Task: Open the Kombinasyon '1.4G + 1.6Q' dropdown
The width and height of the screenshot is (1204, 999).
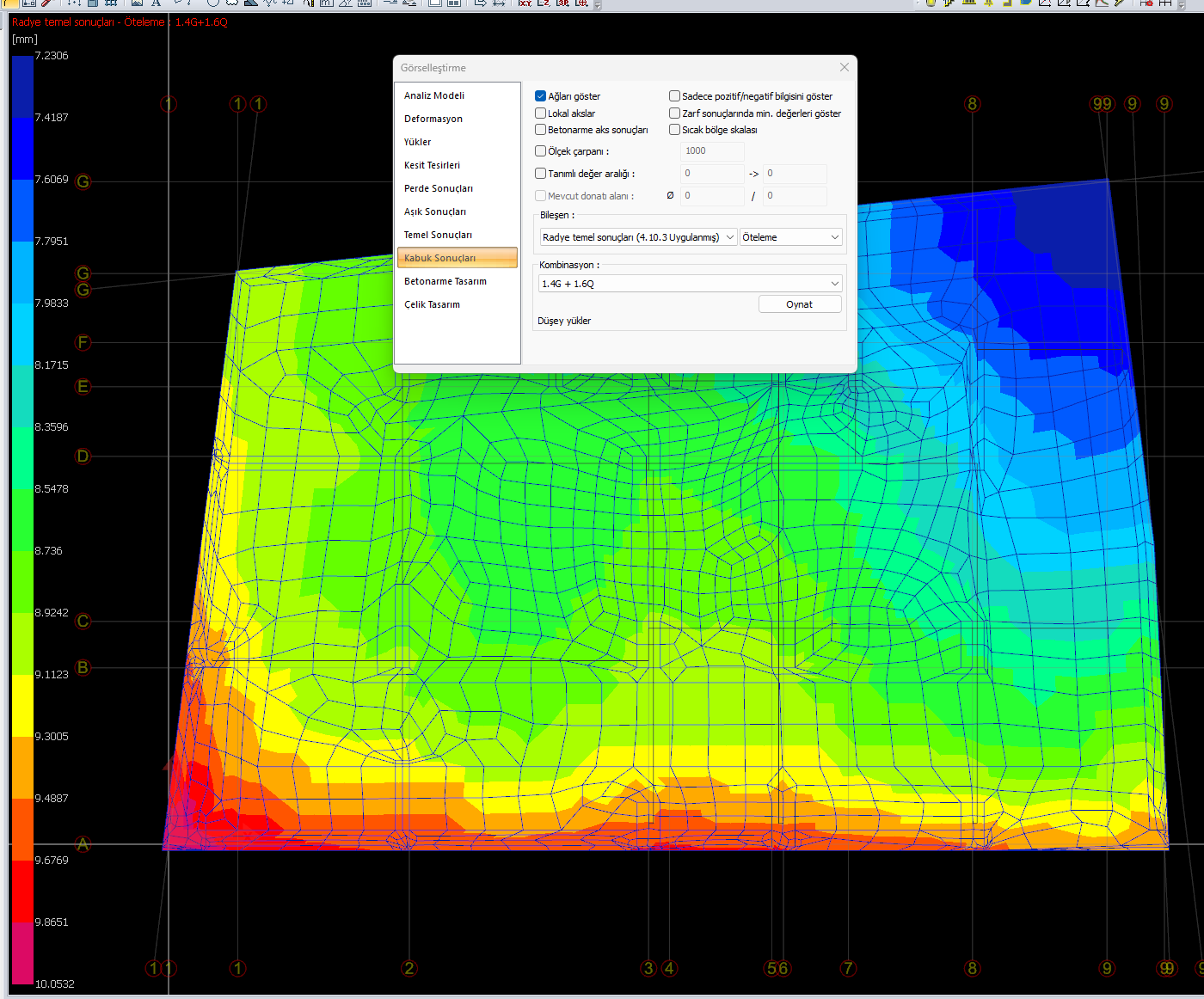Action: click(690, 284)
